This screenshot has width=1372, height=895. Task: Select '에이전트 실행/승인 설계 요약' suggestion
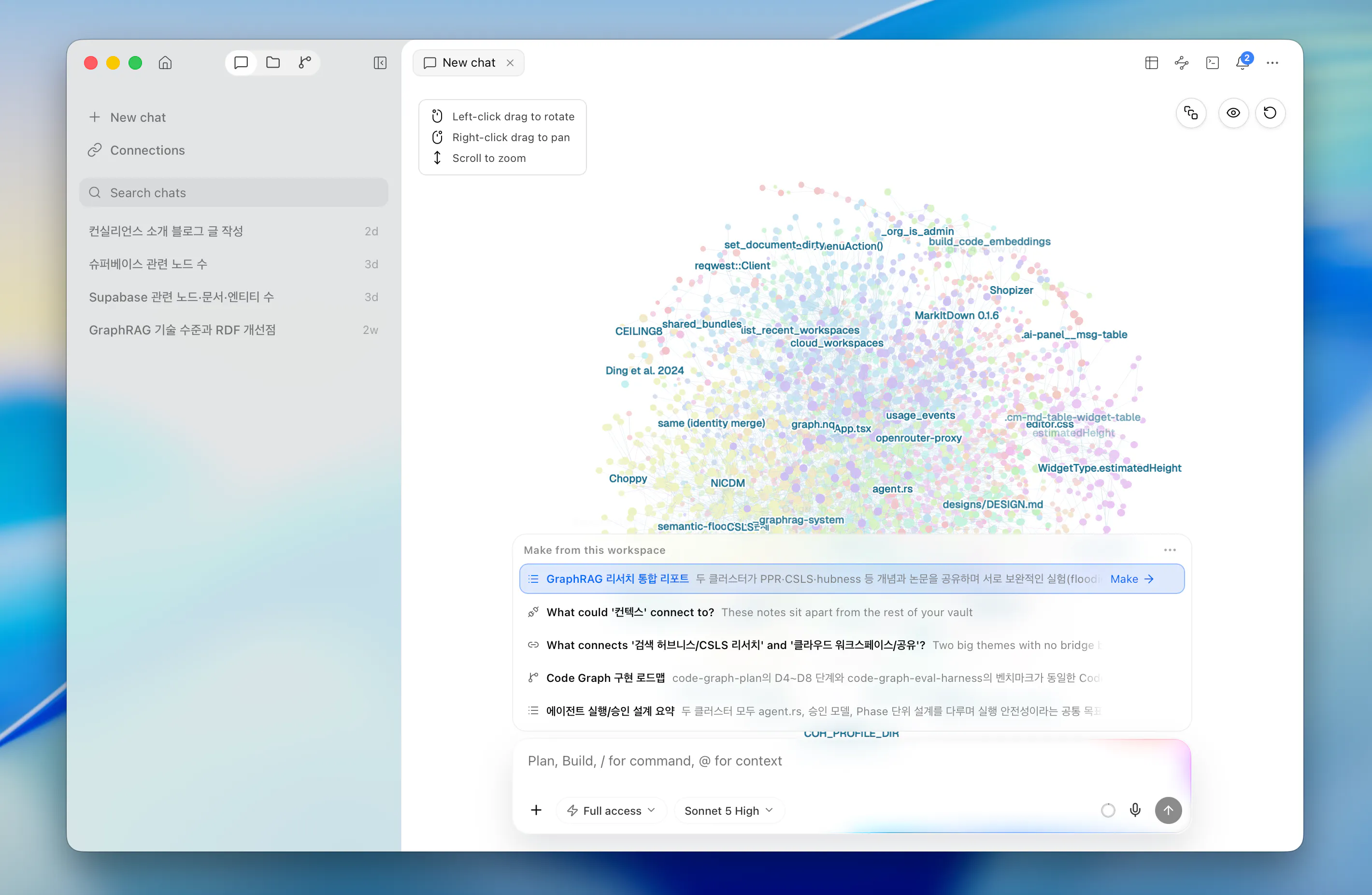tap(851, 710)
